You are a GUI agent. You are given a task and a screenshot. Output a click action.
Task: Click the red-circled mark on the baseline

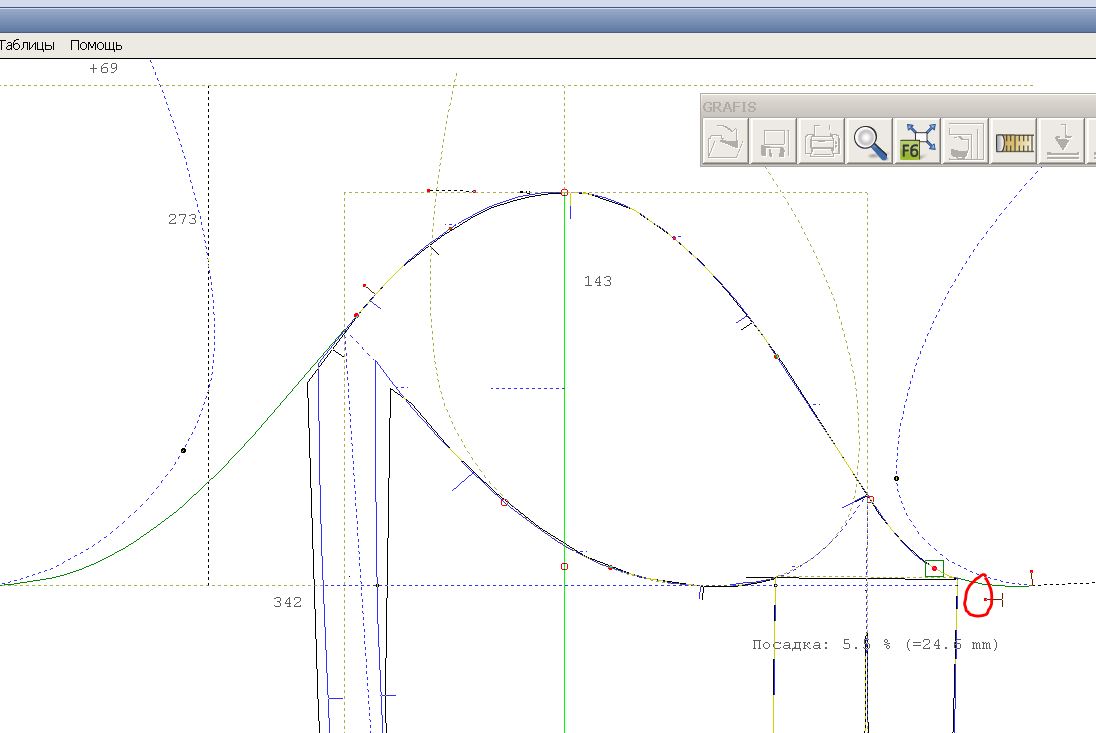988,599
